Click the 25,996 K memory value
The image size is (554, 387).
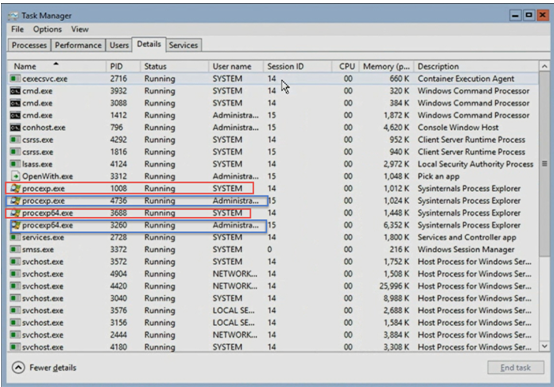(x=394, y=286)
